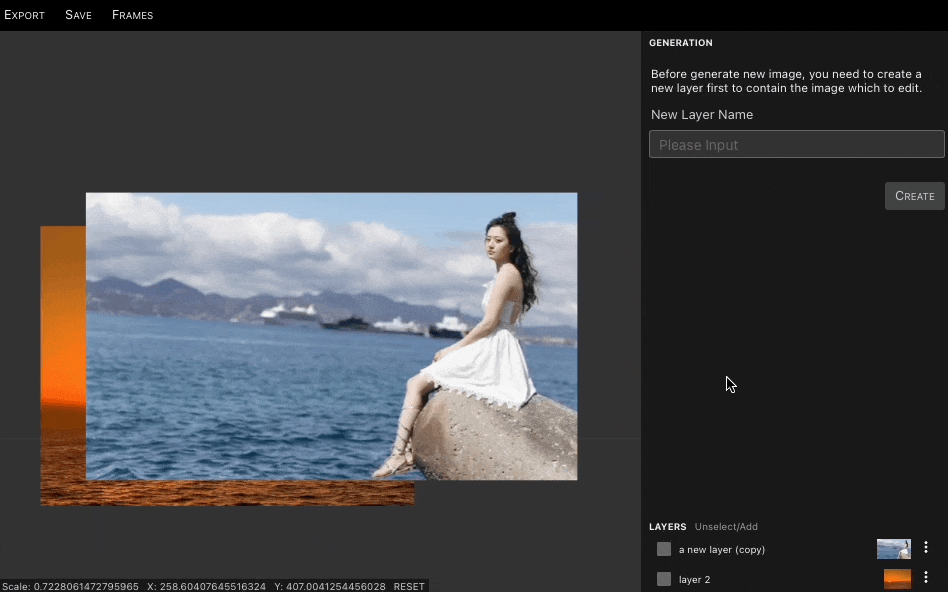Open the Frames menu
Screen dimensions: 948x592
[x=132, y=15]
